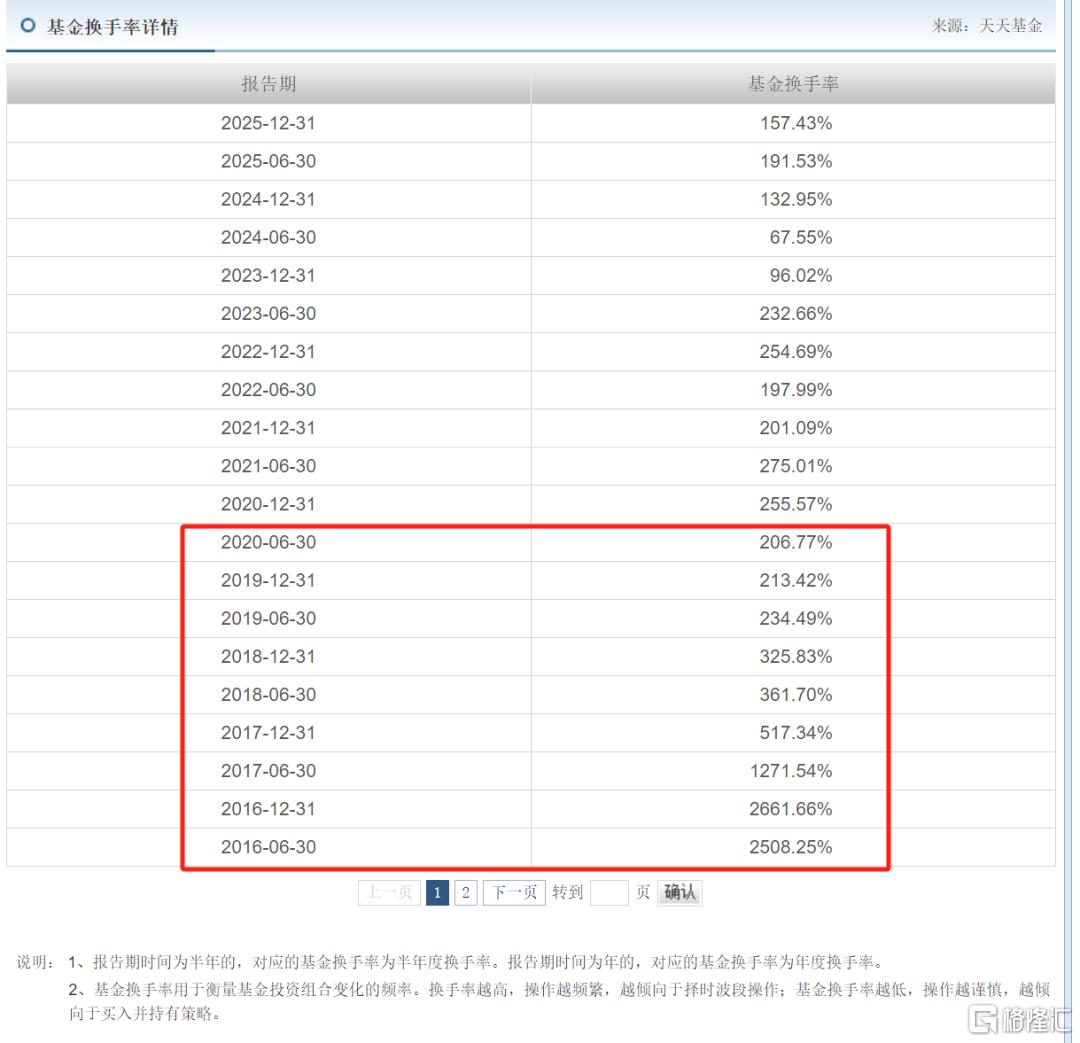The width and height of the screenshot is (1080, 1043).
Task: Select the 2661.66% turnover value
Action: click(x=791, y=809)
